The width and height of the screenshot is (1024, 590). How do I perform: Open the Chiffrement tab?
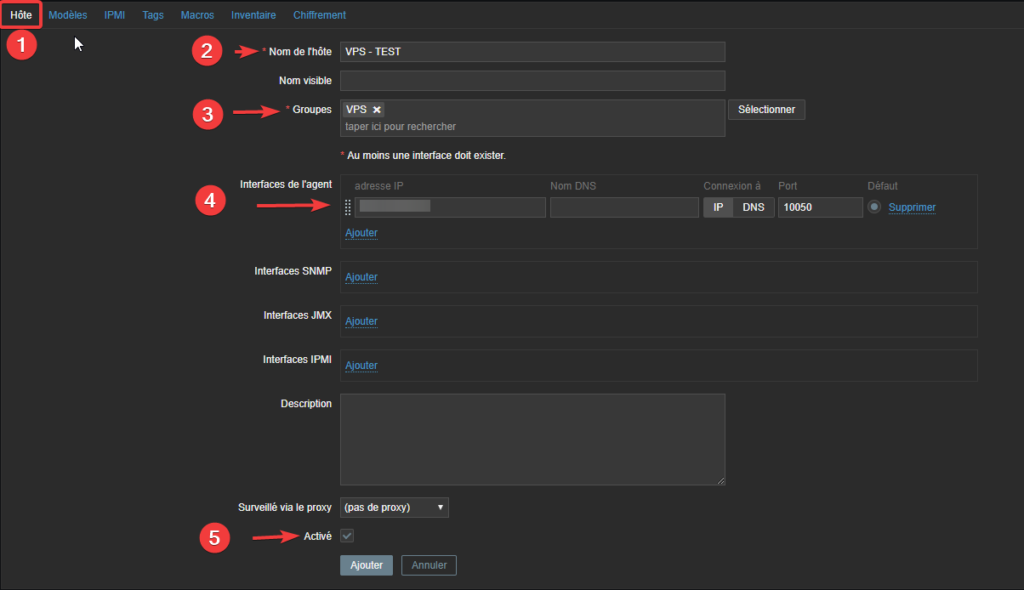tap(319, 15)
